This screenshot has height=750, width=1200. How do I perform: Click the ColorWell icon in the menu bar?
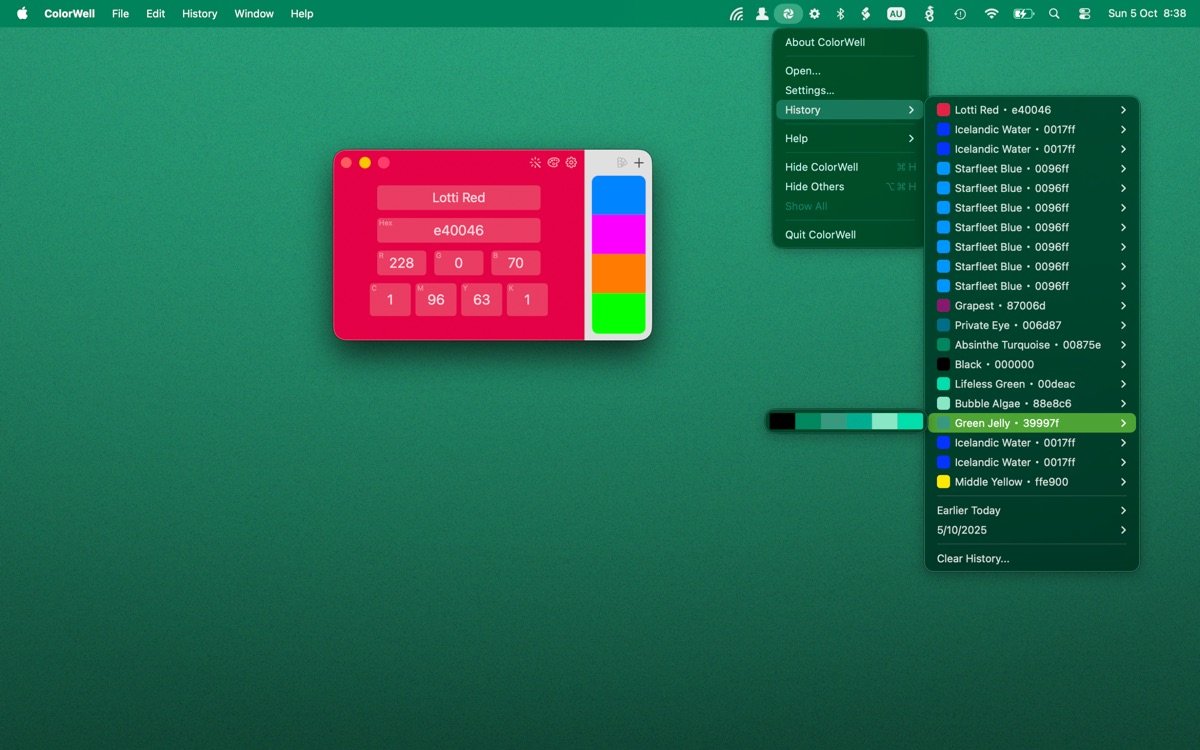tap(788, 14)
